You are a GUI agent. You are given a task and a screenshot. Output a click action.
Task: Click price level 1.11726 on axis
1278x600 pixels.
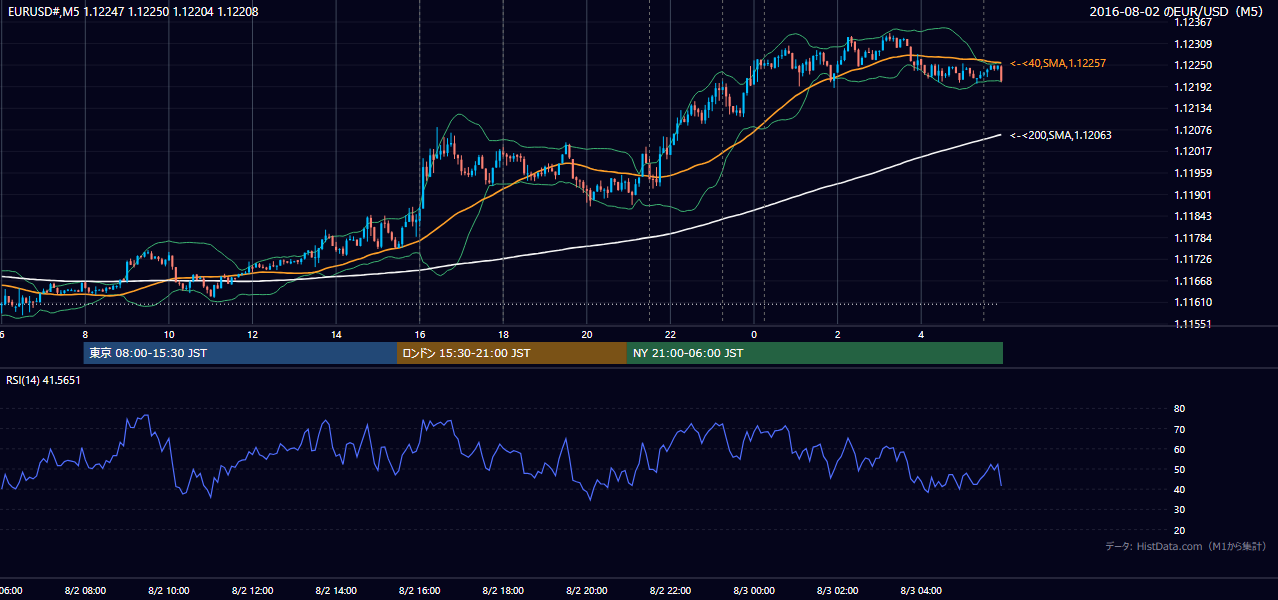coord(1192,259)
